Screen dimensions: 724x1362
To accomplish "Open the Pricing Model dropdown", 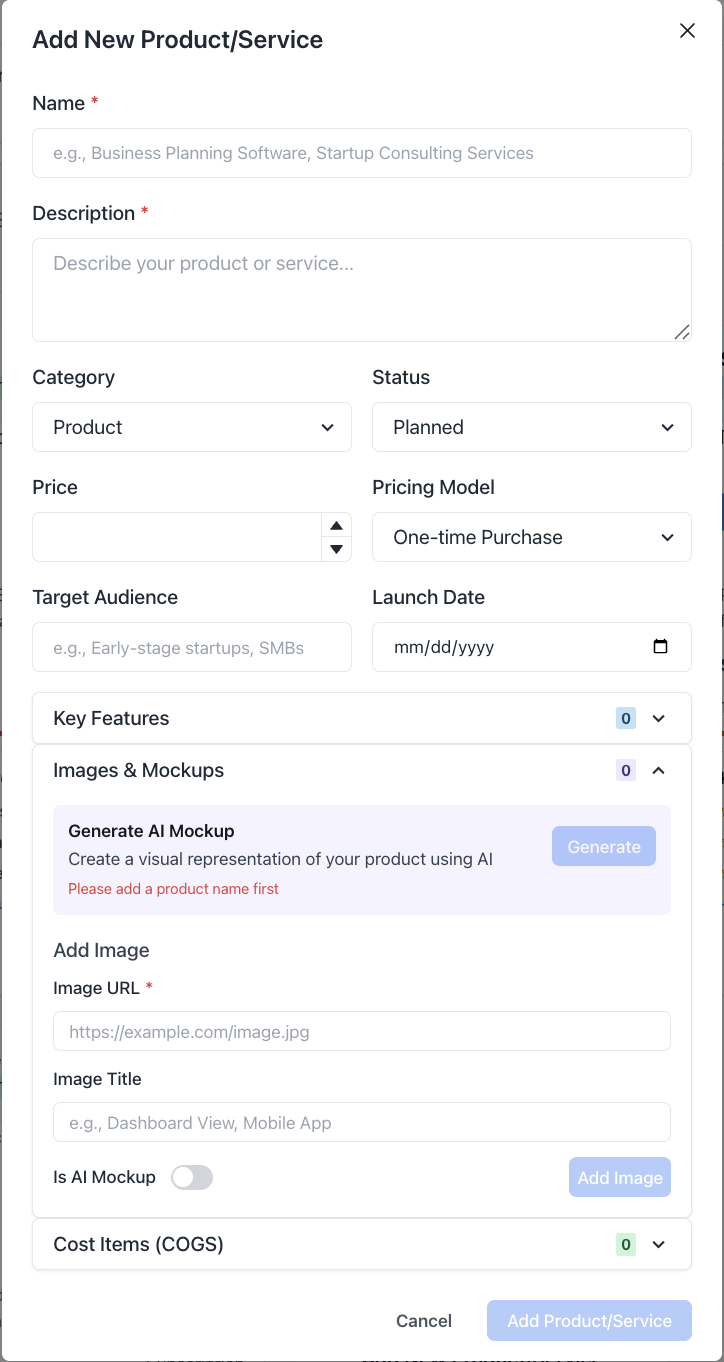I will [532, 537].
